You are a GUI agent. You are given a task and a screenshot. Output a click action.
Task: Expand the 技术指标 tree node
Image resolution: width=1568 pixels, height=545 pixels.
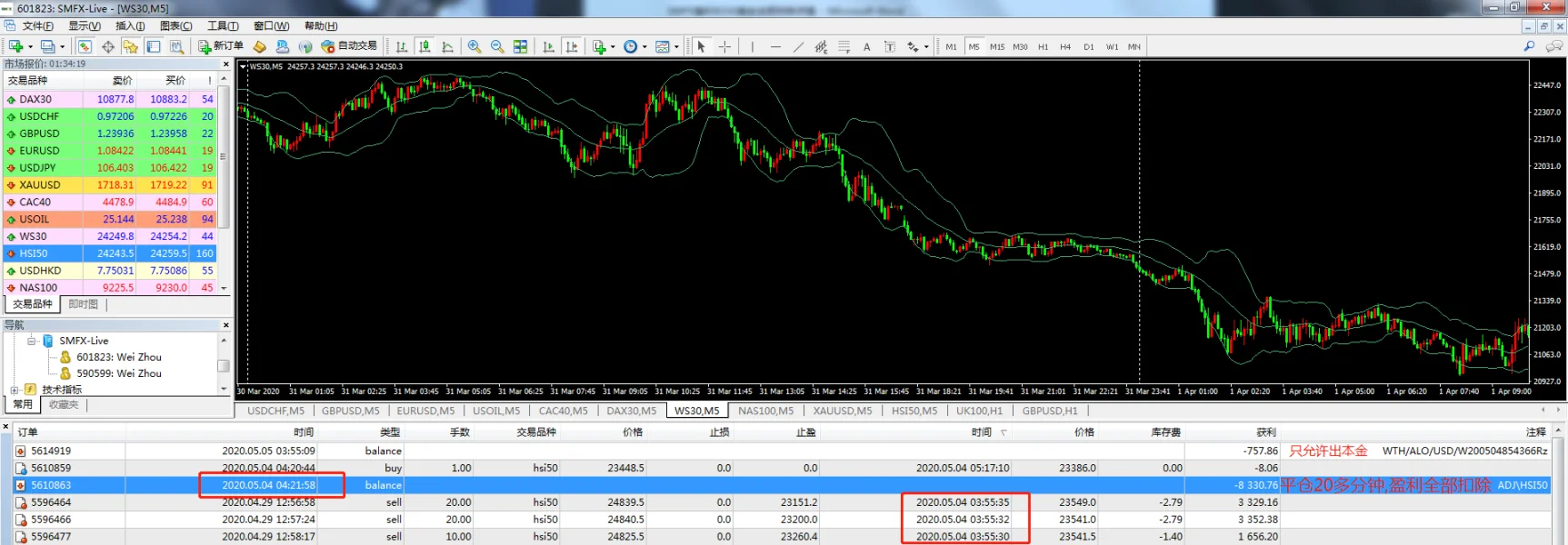coord(15,390)
